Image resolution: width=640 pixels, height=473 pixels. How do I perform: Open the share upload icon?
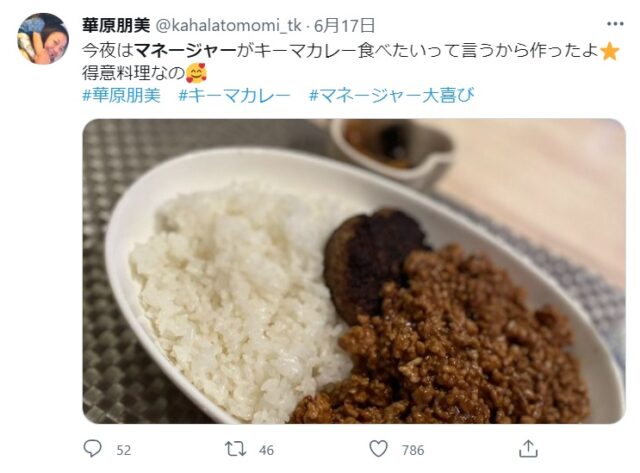coord(528,449)
